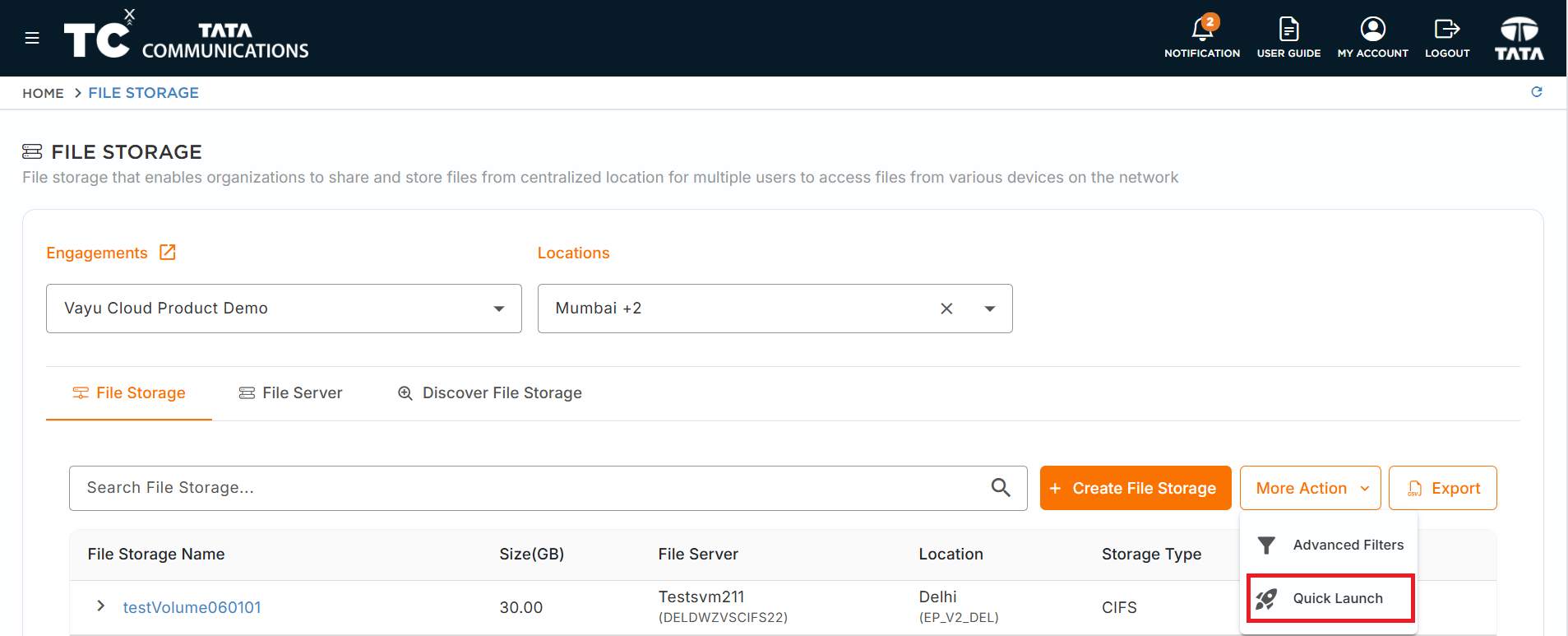This screenshot has width=1568, height=636.
Task: Open Vayu Cloud Product Demo engagement dropdown
Action: tap(284, 309)
